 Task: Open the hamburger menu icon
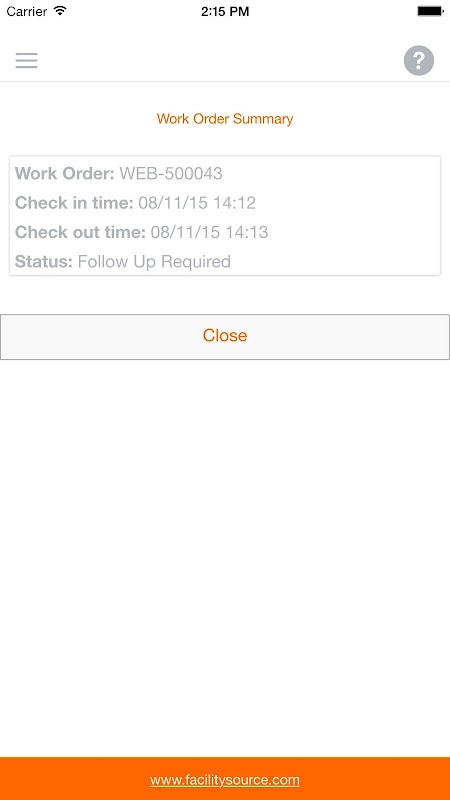pyautogui.click(x=27, y=61)
